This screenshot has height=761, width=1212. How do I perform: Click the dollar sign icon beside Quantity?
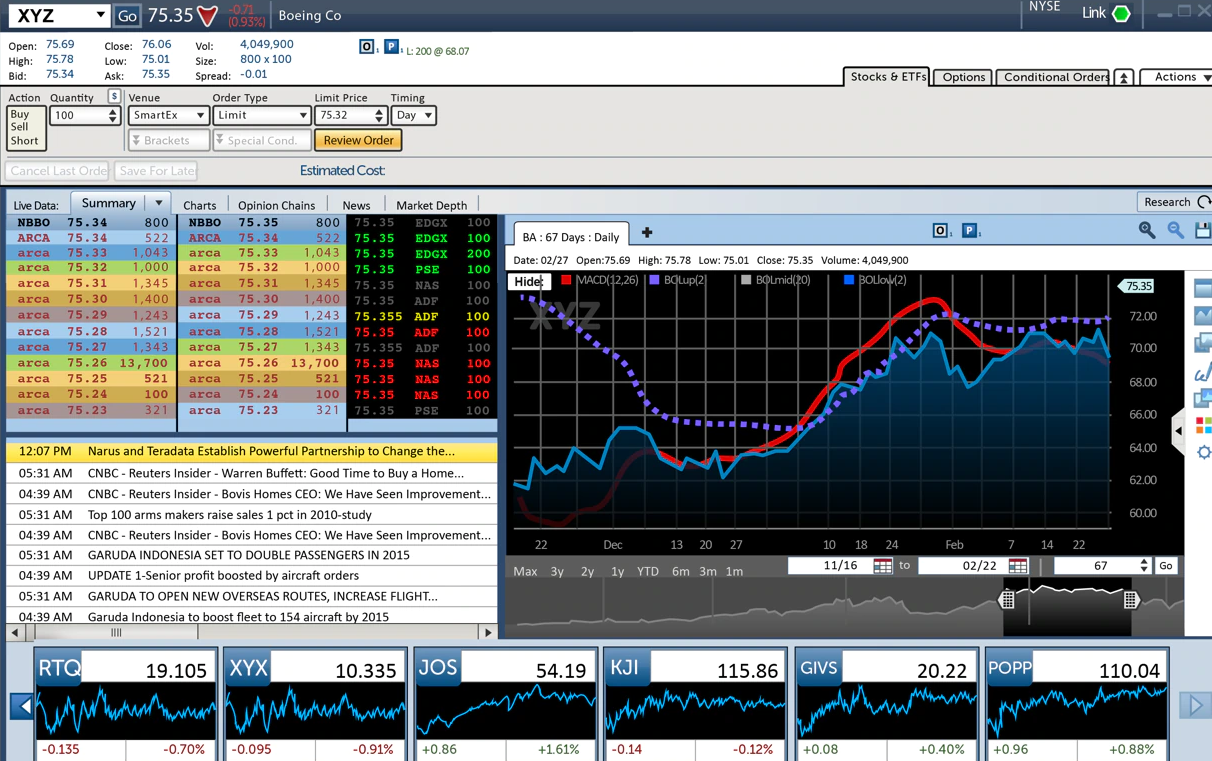(113, 97)
